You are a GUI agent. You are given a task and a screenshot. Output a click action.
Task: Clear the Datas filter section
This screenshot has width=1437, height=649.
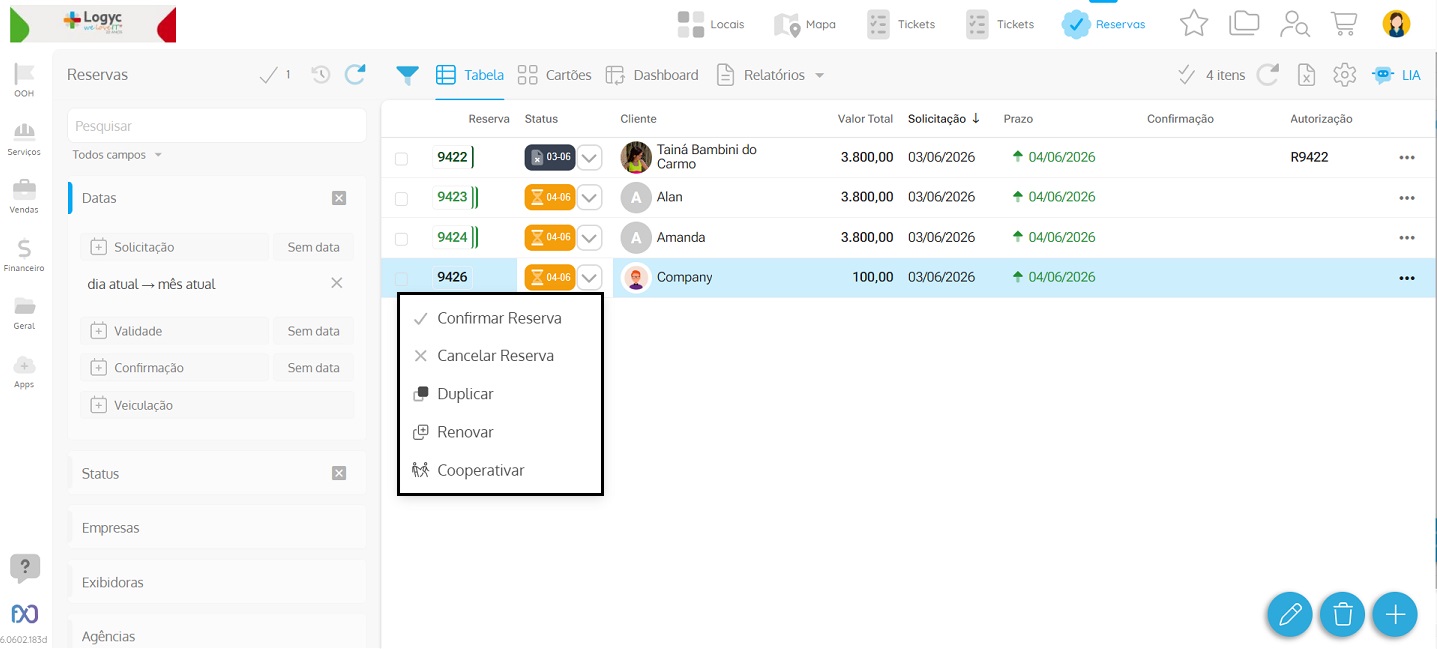(x=339, y=198)
